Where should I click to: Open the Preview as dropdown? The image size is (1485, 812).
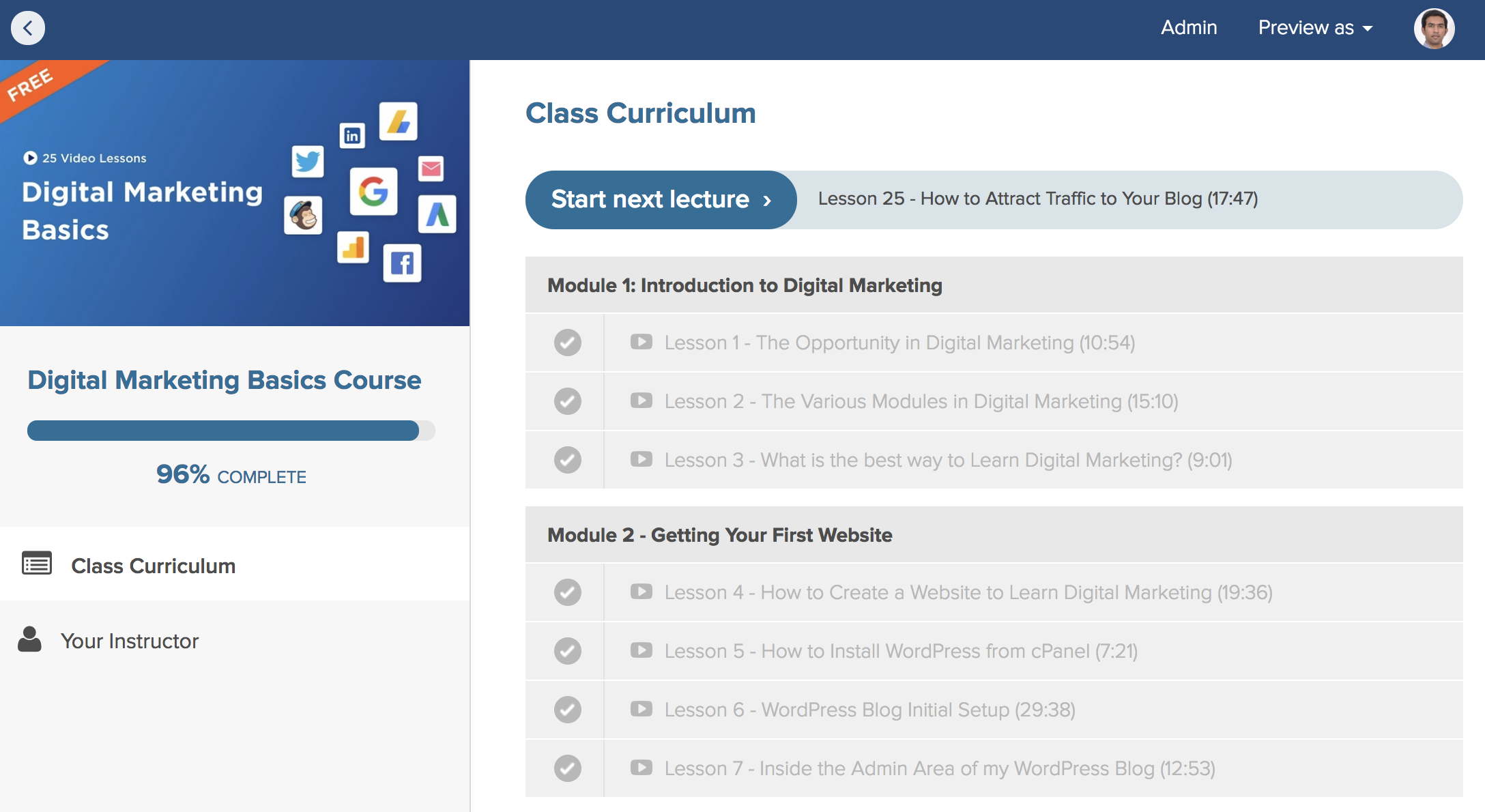[x=1315, y=28]
